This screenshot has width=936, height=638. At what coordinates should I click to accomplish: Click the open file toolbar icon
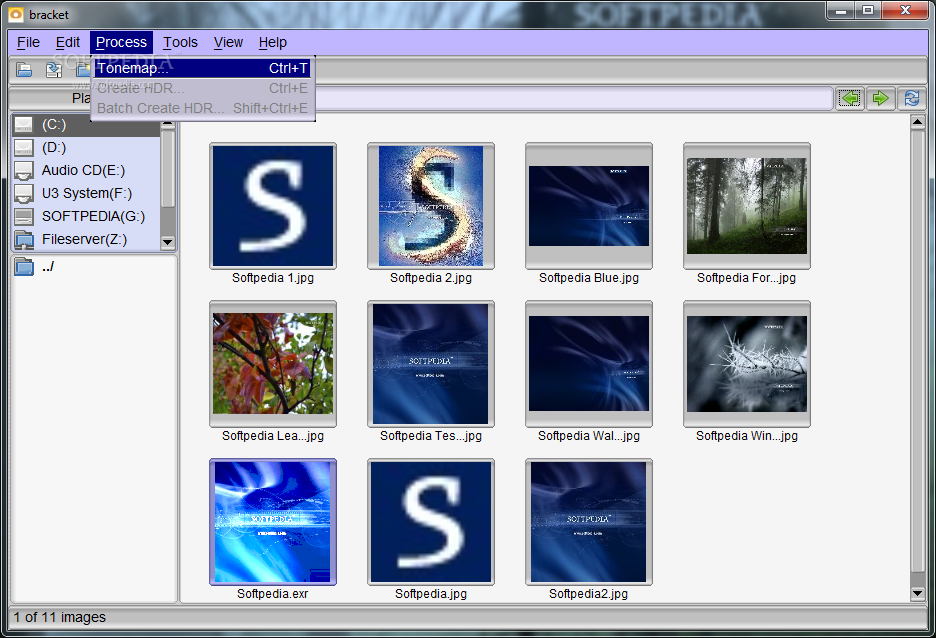point(24,70)
